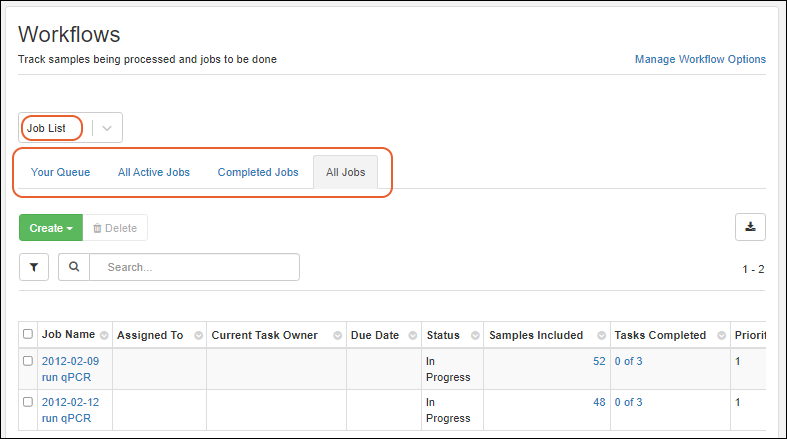787x439 pixels.
Task: Open Status column menu arrow
Action: [473, 335]
